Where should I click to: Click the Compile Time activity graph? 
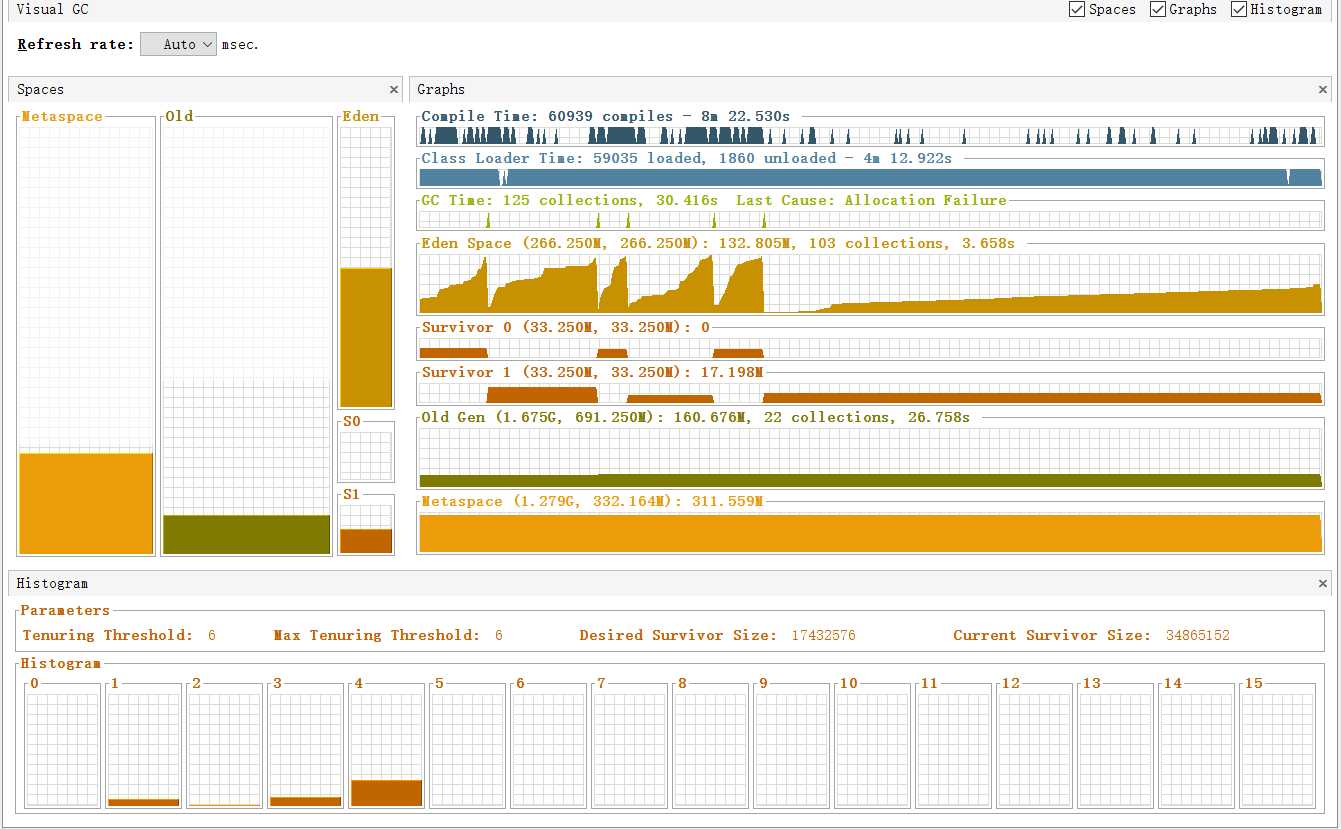870,135
